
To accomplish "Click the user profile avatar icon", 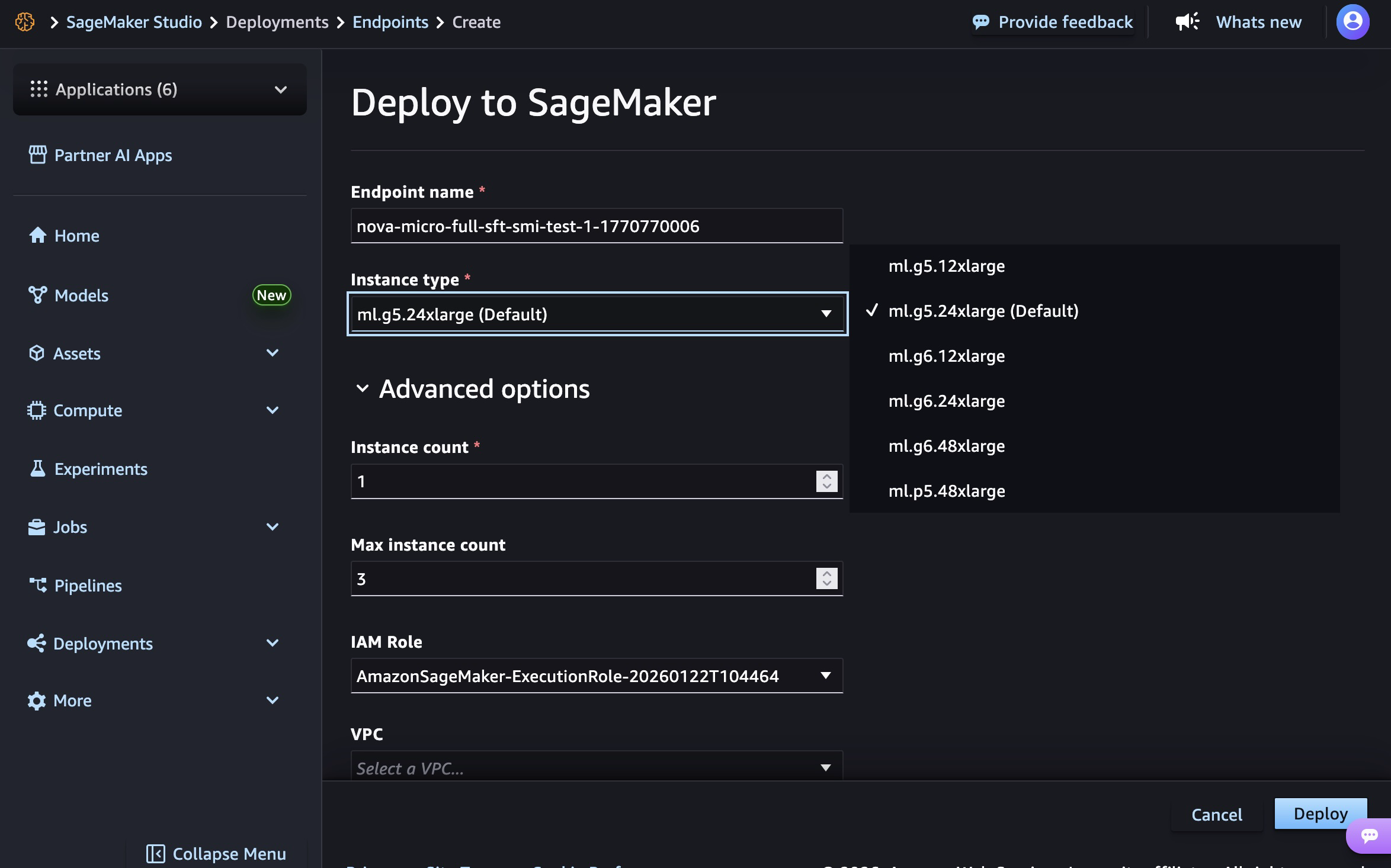I will [1353, 22].
